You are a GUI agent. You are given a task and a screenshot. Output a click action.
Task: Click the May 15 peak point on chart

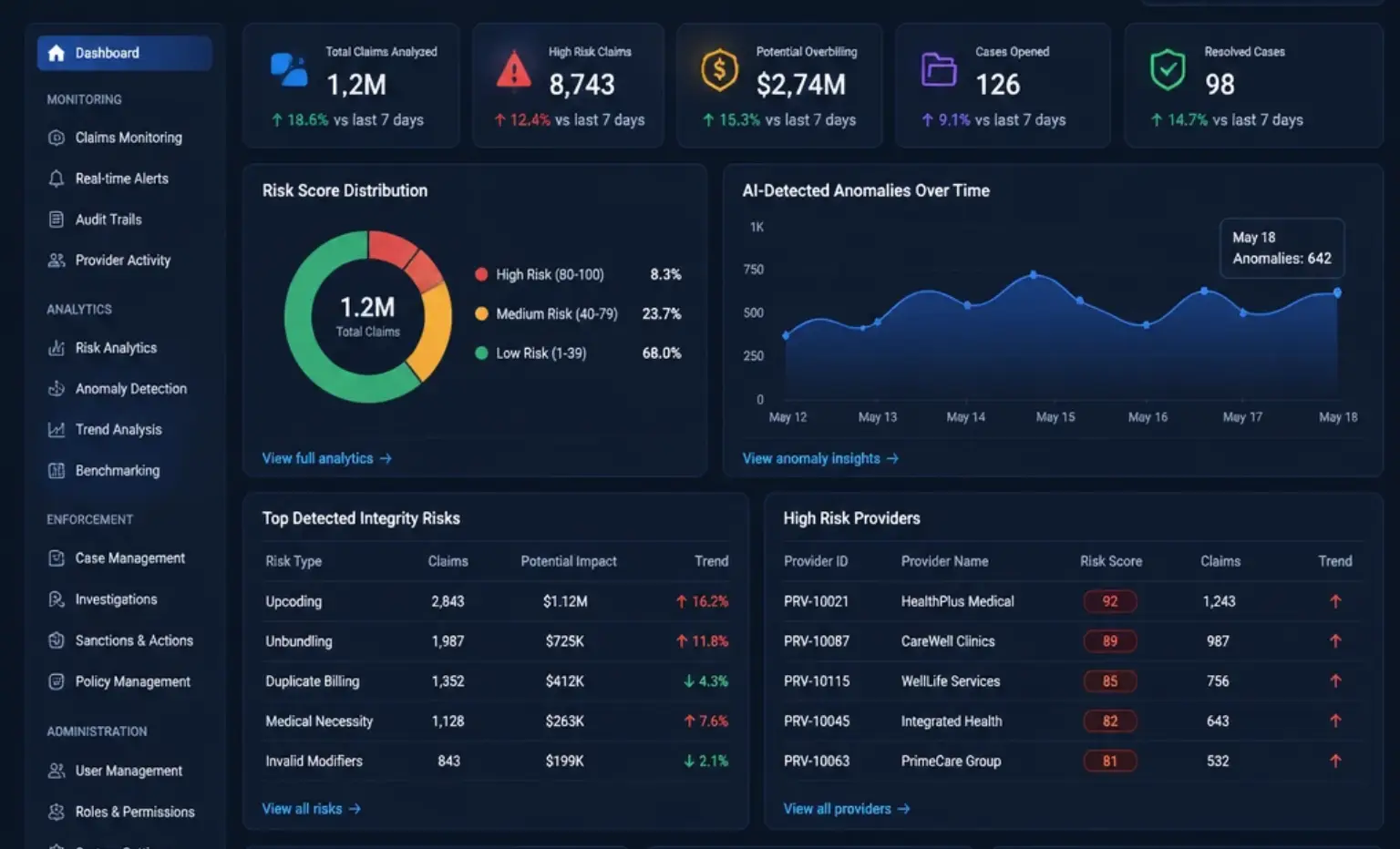point(1033,274)
